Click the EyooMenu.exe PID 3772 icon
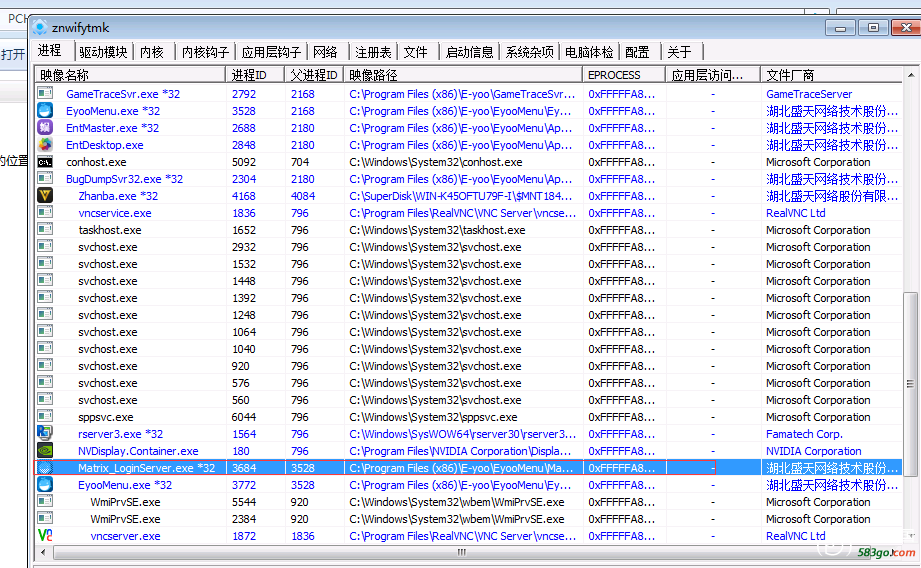The height and width of the screenshot is (568, 921). tap(45, 485)
